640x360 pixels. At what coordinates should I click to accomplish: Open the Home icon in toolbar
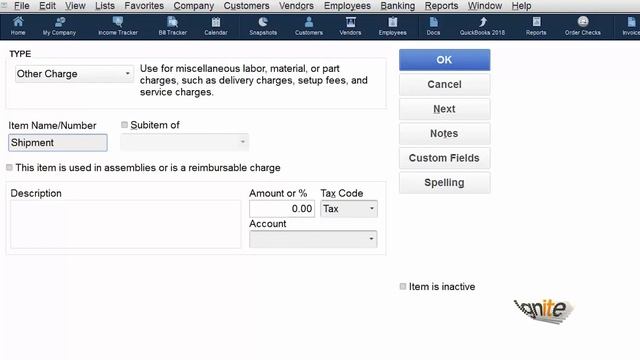pos(18,26)
